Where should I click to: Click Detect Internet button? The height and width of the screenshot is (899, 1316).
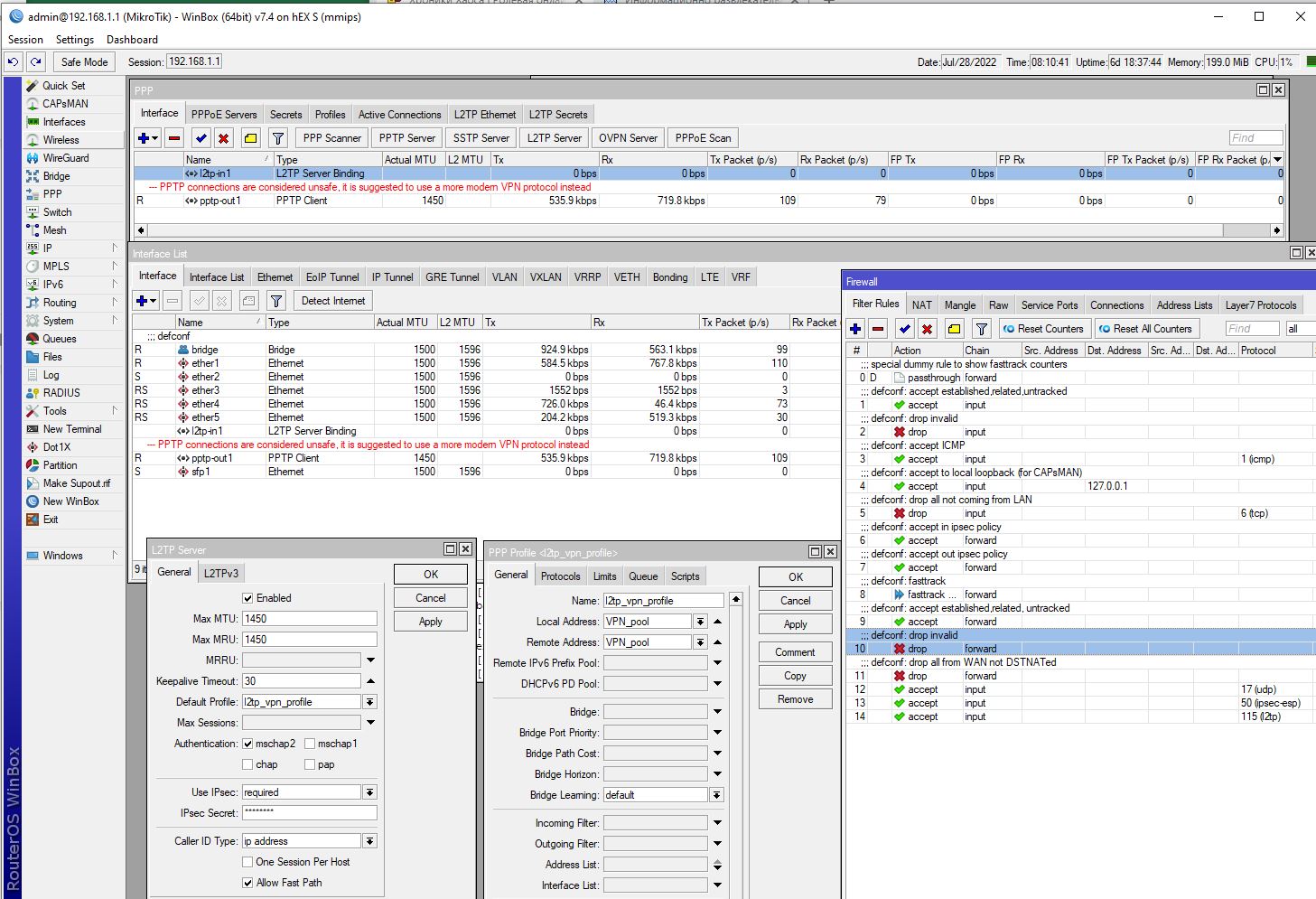point(333,301)
